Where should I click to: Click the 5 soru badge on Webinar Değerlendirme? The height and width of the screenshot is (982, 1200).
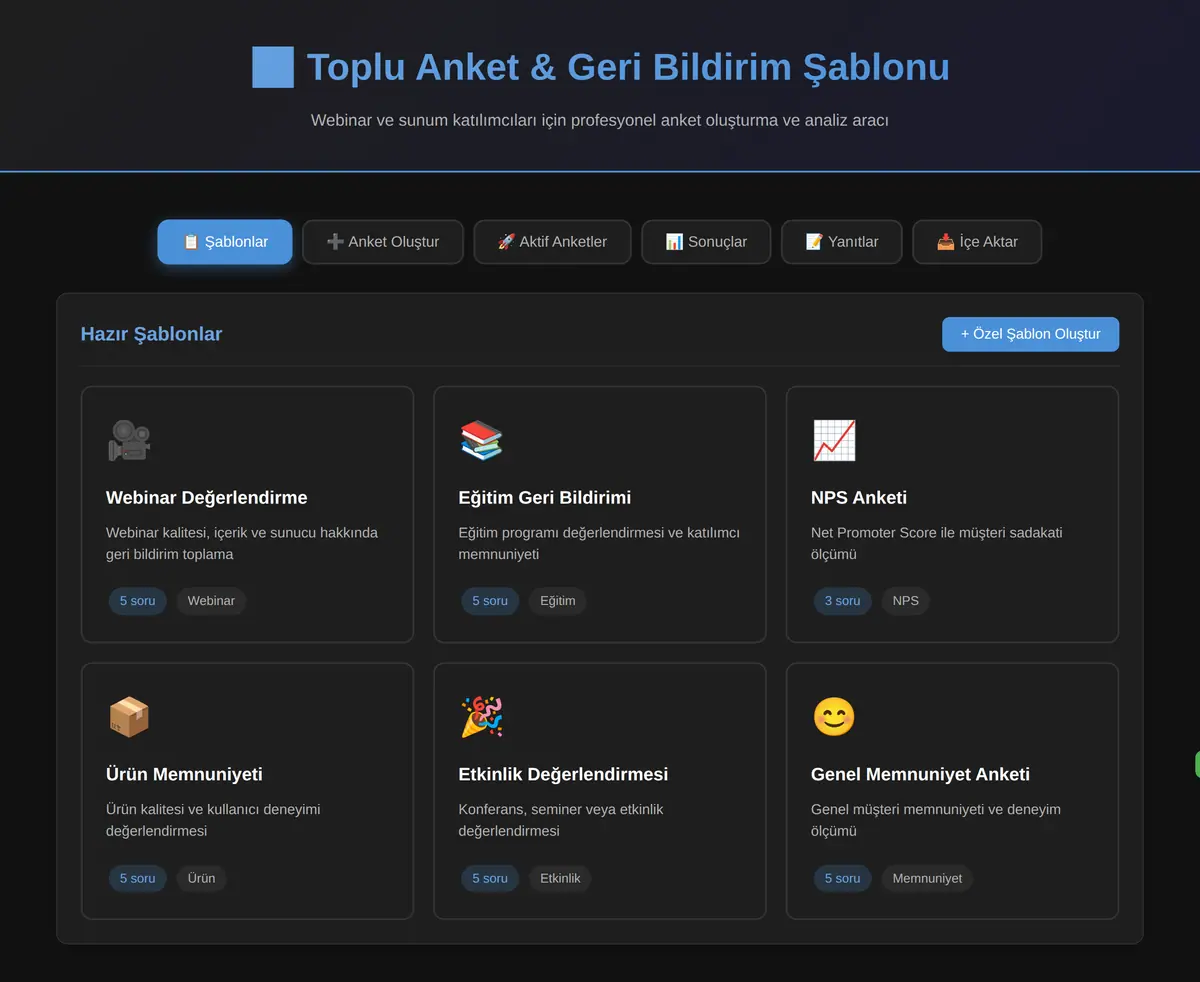(x=138, y=601)
